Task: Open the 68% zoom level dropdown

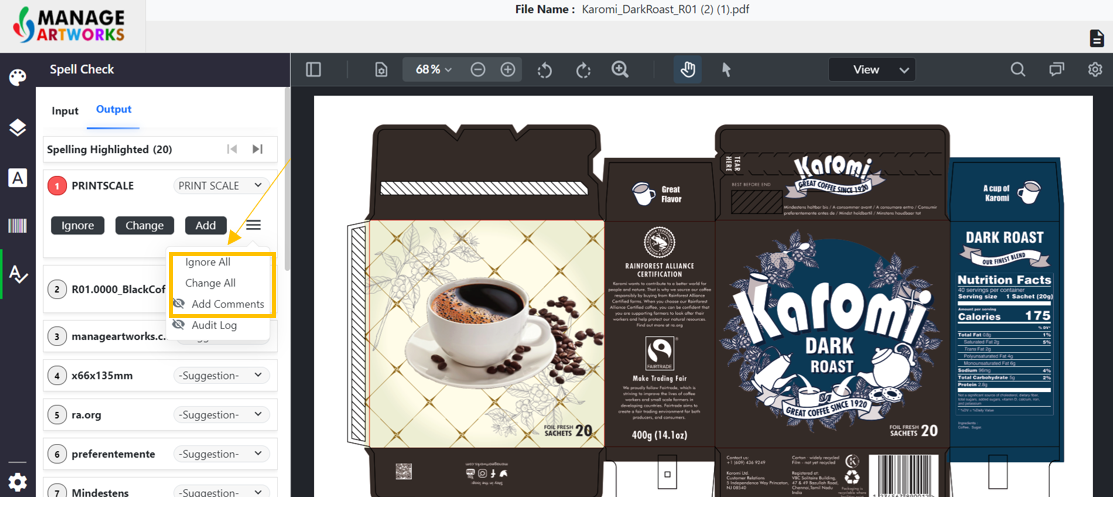Action: tap(433, 70)
